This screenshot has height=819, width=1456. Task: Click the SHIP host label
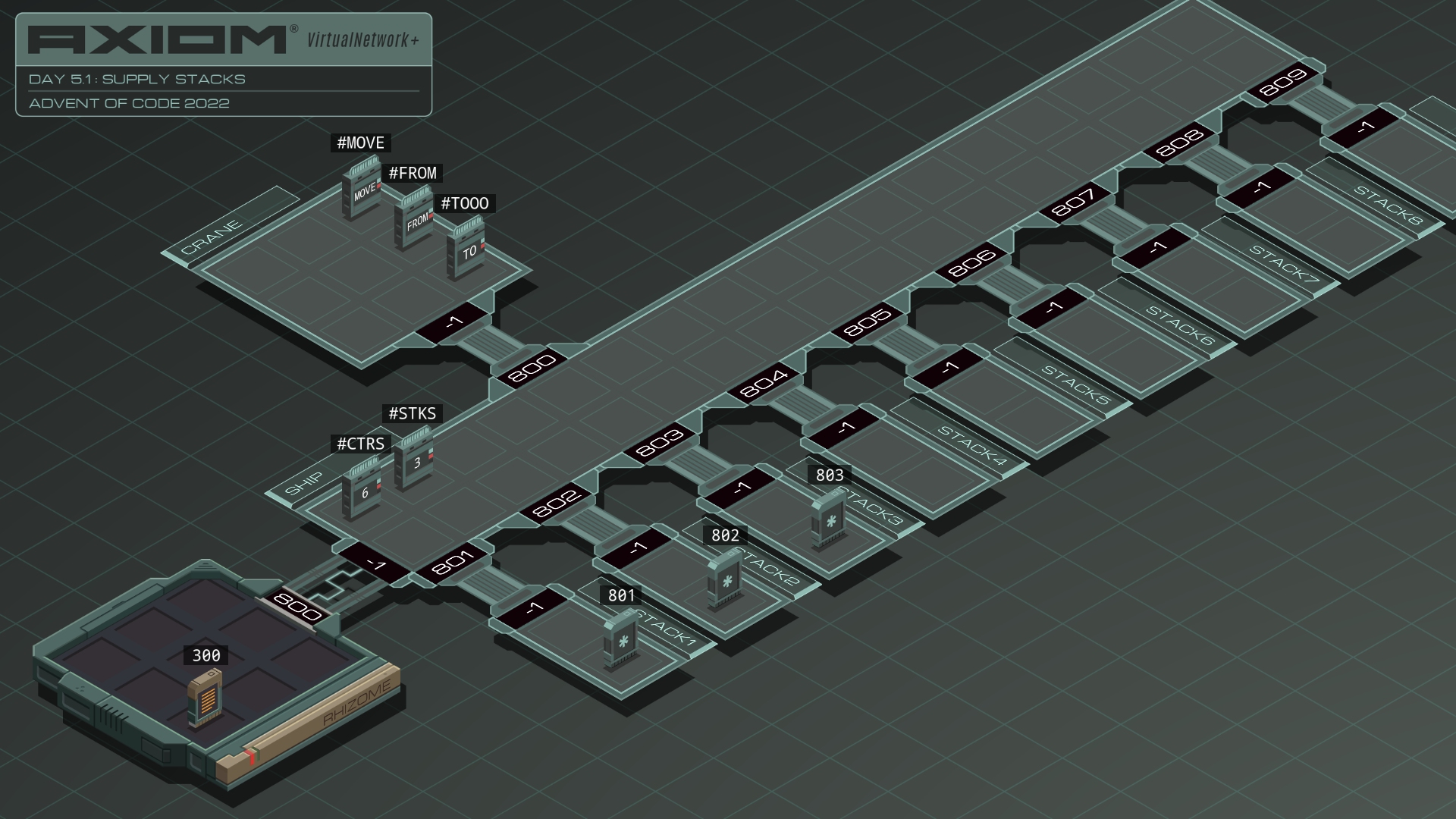point(303,484)
